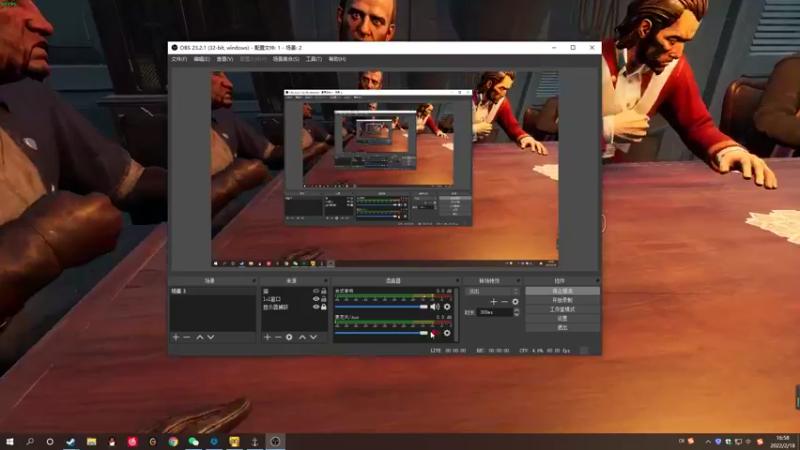Screen dimensions: 800x450
Task: Toggle the lock on the window source row
Action: (x=323, y=299)
